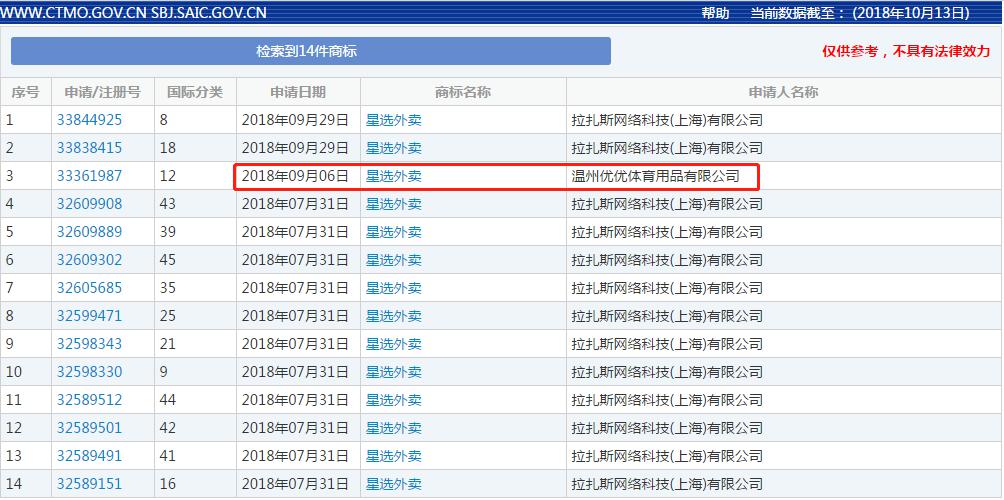Open registration number 33361987
The width and height of the screenshot is (1004, 500).
[x=89, y=176]
